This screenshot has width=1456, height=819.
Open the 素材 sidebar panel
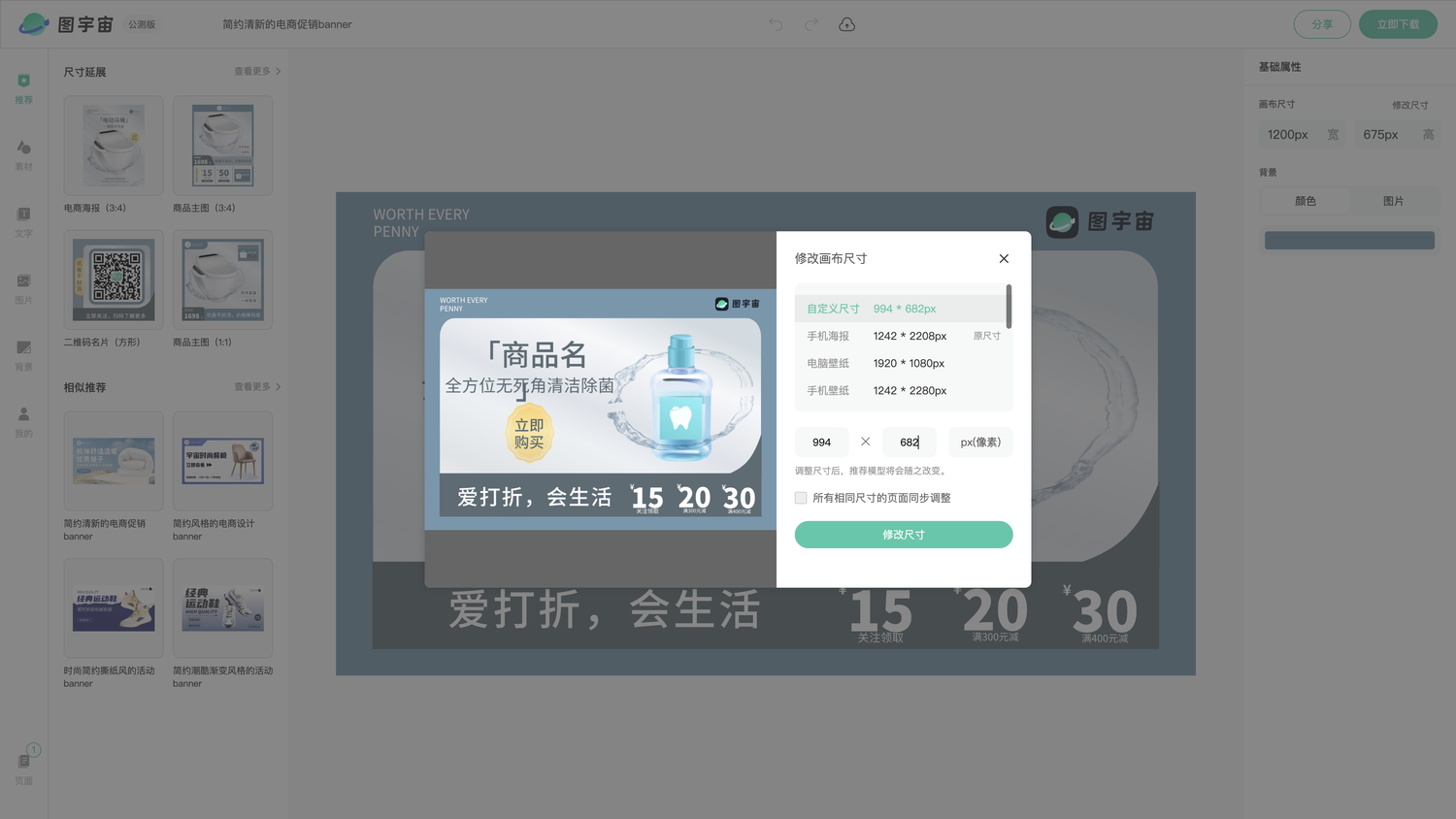point(23,155)
